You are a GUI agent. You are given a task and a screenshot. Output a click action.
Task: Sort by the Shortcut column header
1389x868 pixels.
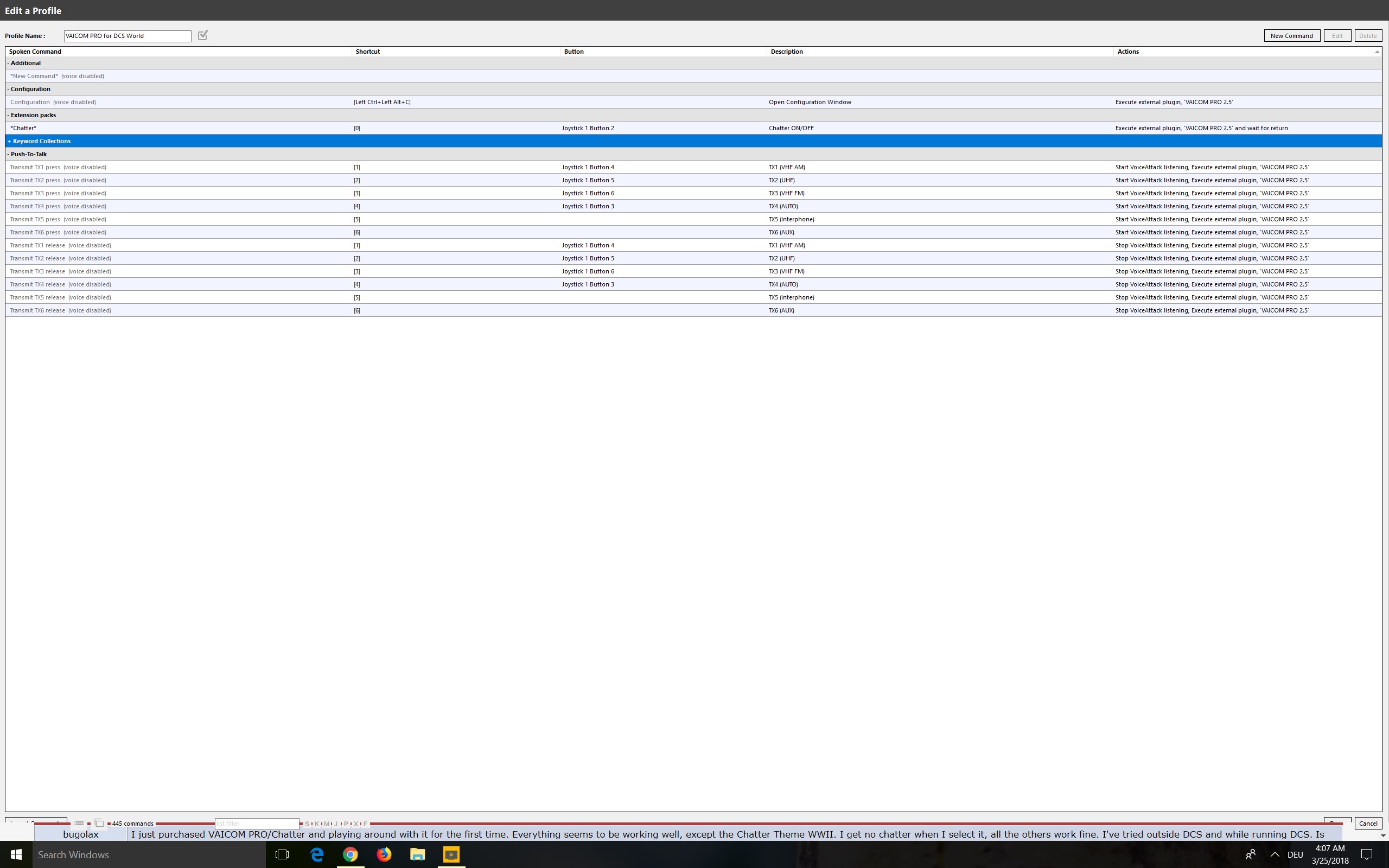[456, 52]
